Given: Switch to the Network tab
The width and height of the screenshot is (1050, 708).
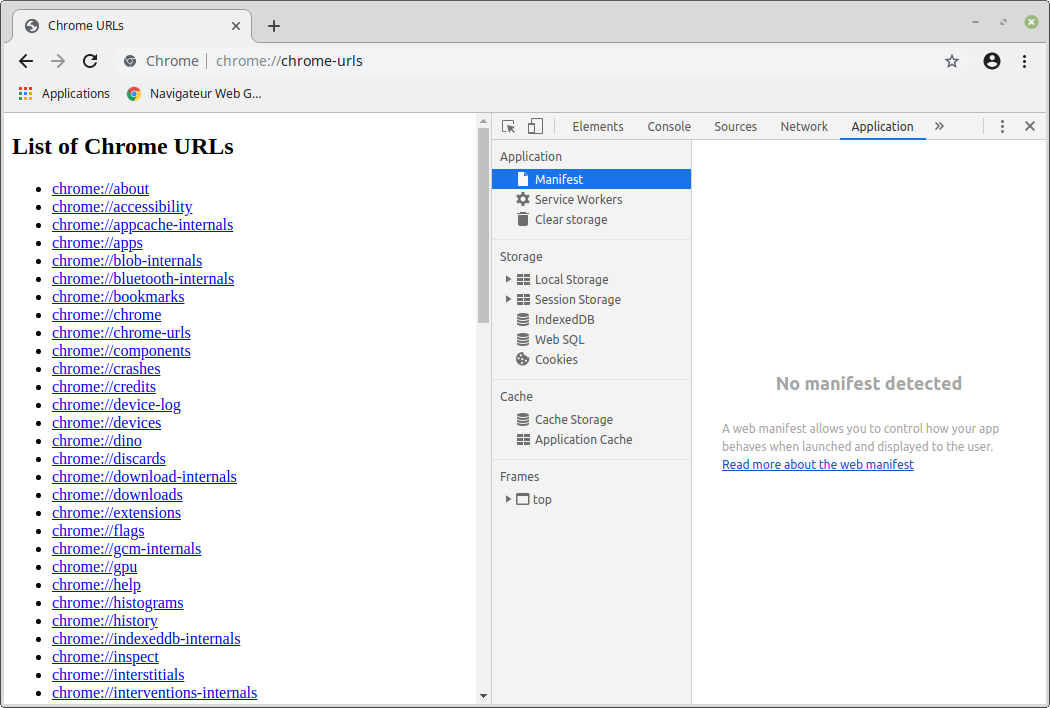Looking at the screenshot, I should pos(804,127).
